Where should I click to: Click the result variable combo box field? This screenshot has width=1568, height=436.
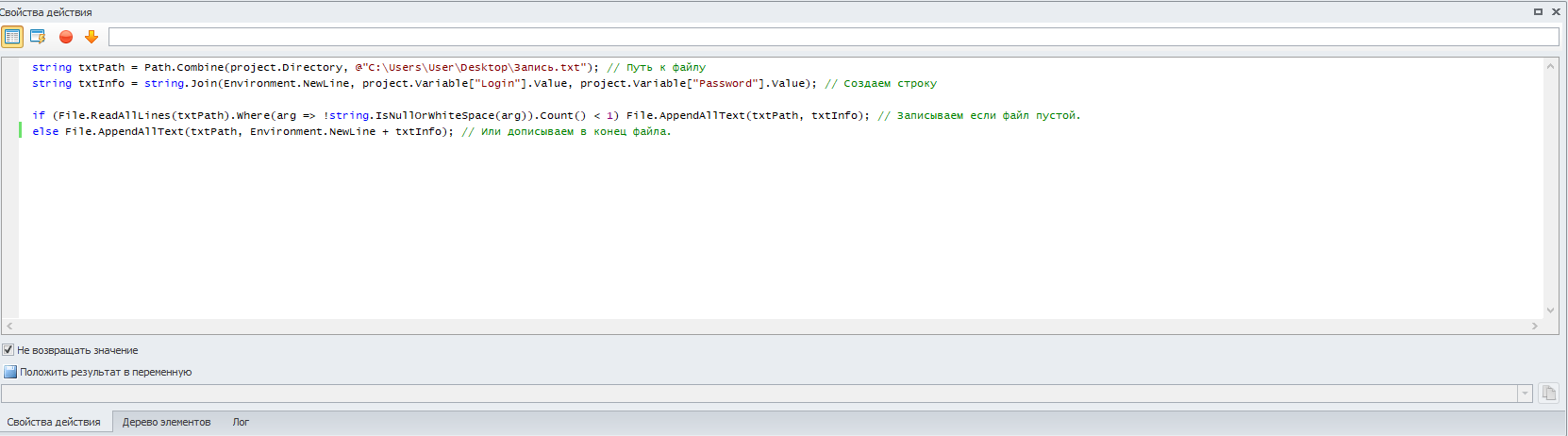point(759,394)
